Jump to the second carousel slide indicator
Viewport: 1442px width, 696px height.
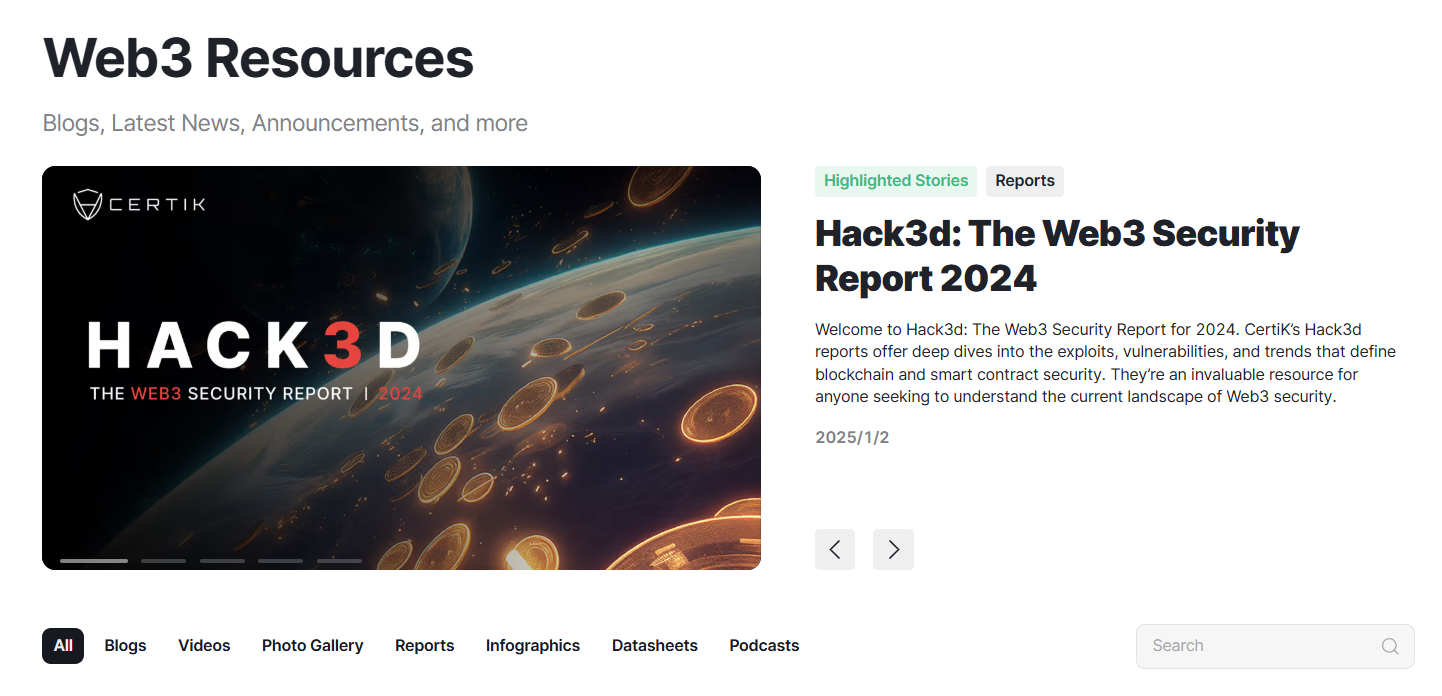click(163, 561)
